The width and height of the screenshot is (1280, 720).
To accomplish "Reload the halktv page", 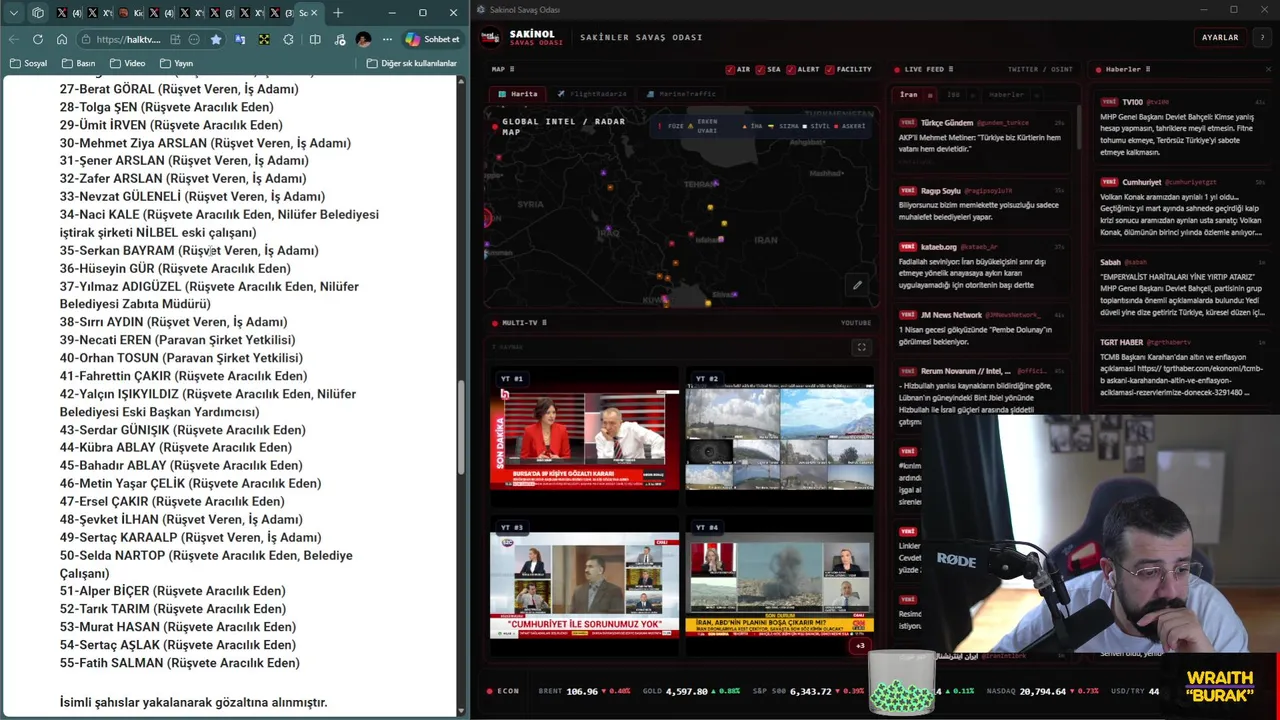I will point(38,39).
